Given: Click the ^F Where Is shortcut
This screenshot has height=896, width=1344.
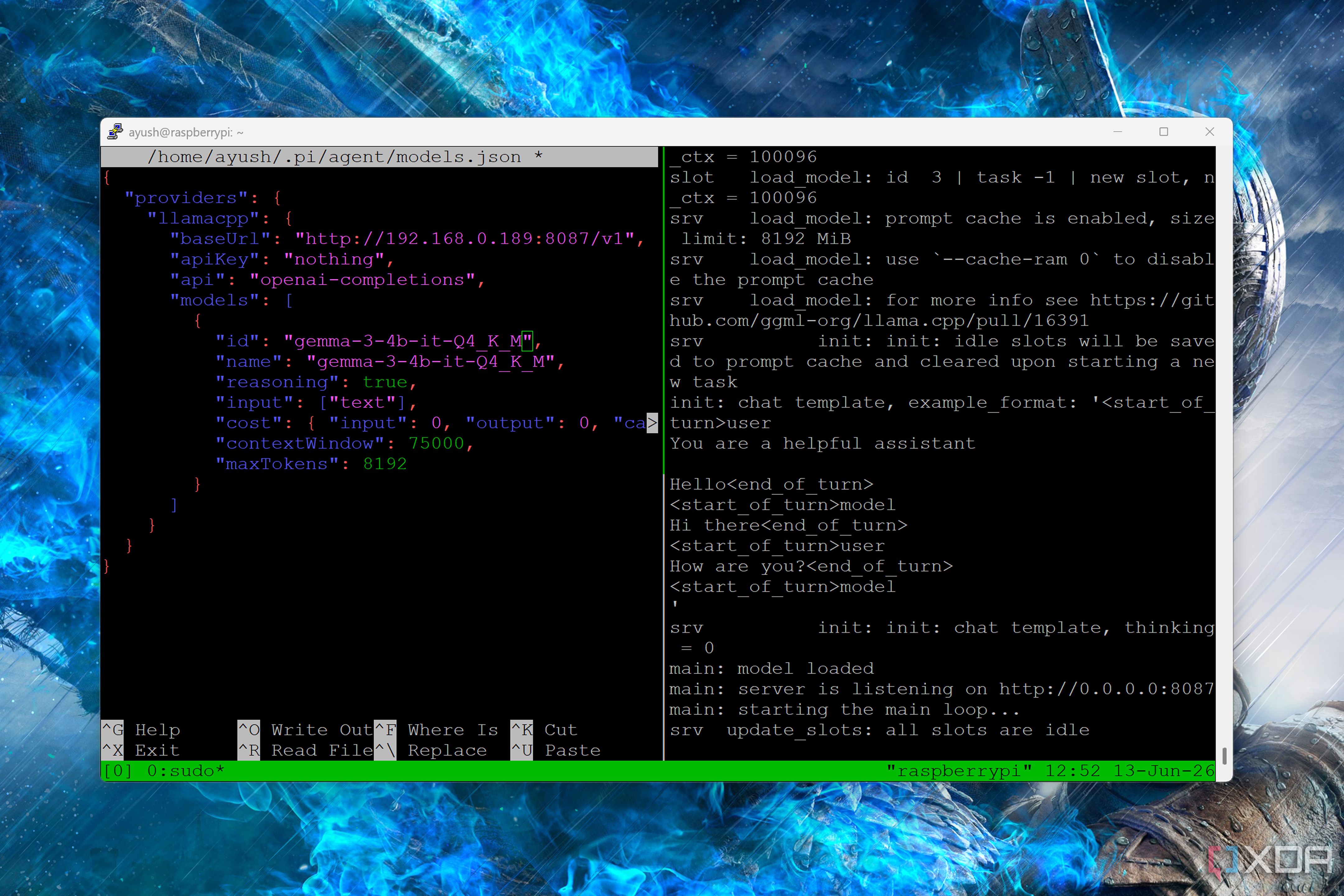Looking at the screenshot, I should [x=436, y=730].
